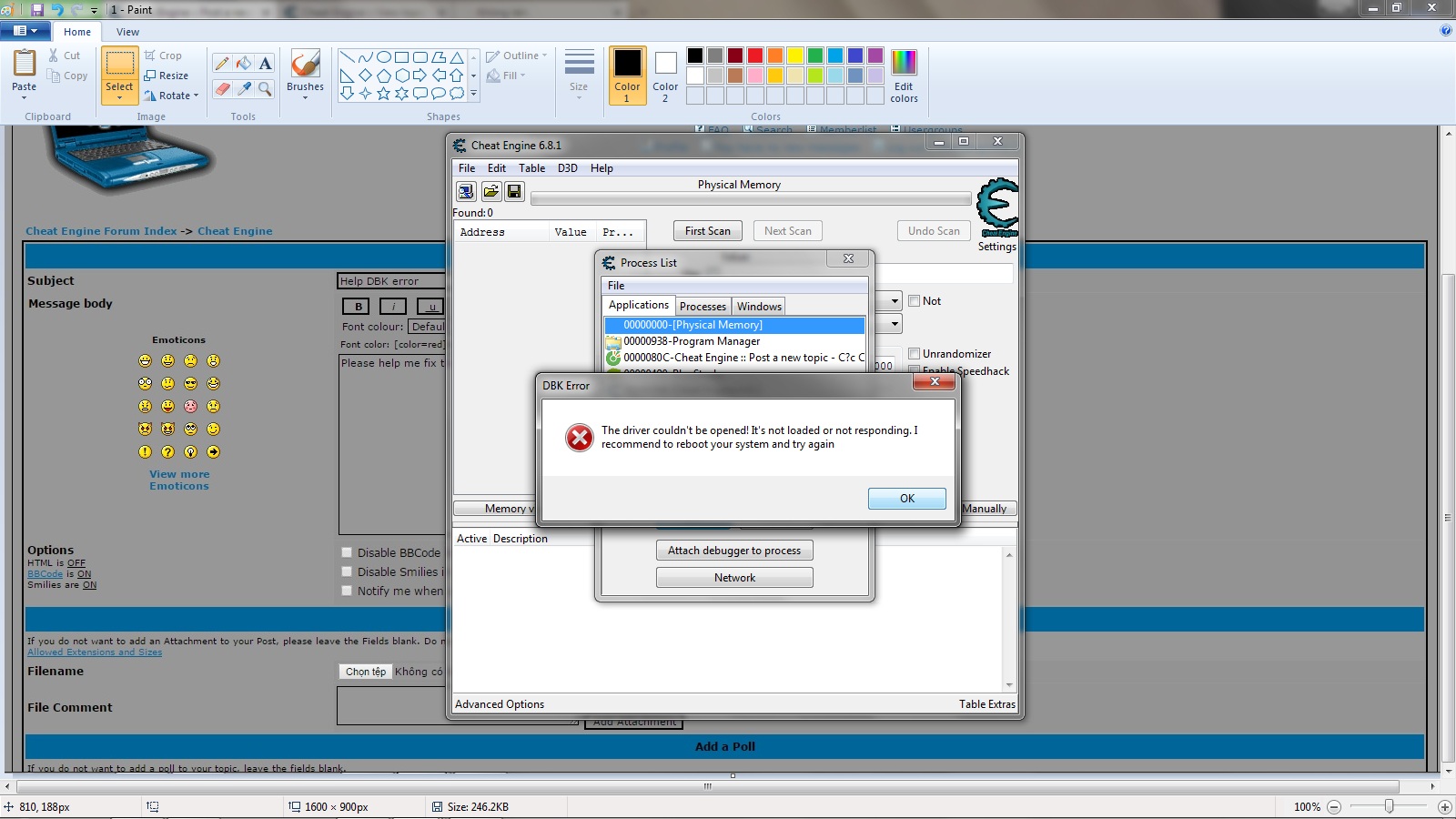Click the zoom in plus button

[x=1444, y=807]
